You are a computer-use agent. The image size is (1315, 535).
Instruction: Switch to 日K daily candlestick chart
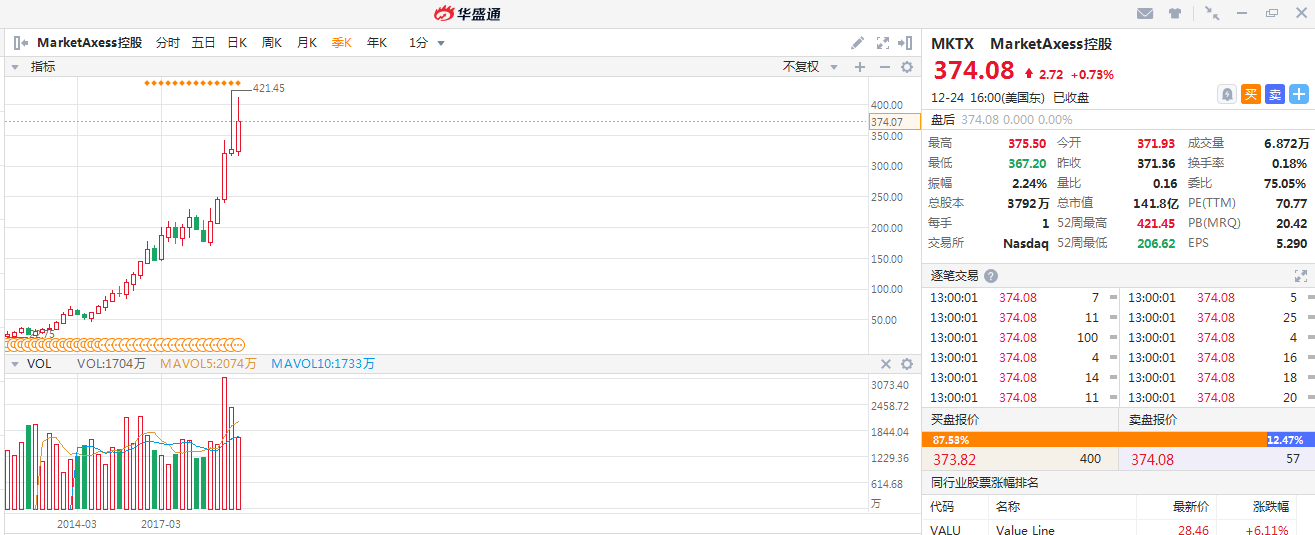(x=237, y=43)
